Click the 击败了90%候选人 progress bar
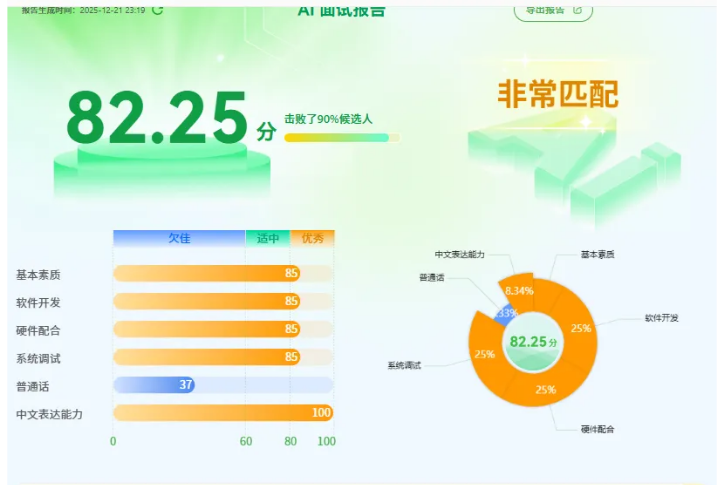The height and width of the screenshot is (485, 719). (341, 137)
